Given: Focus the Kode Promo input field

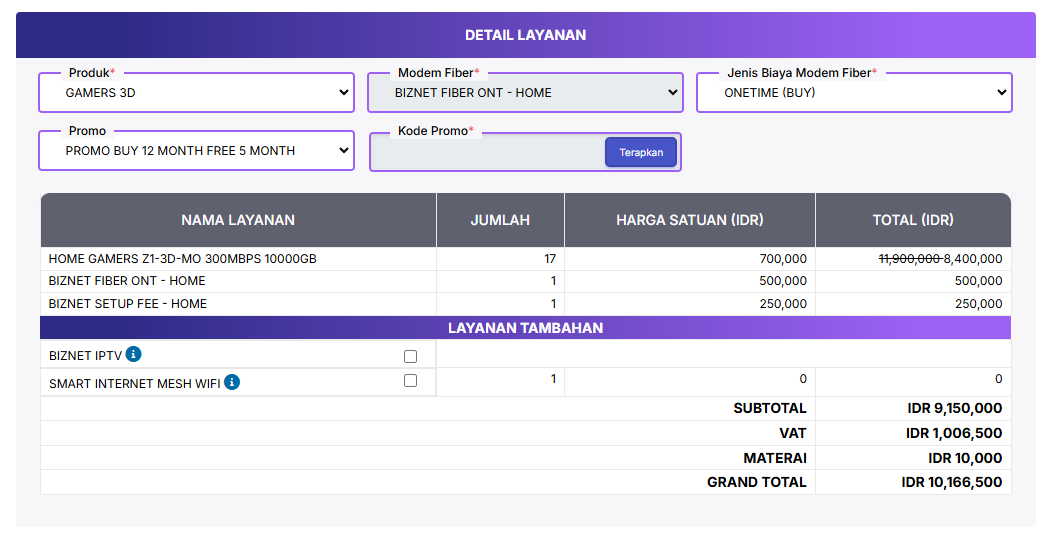Looking at the screenshot, I should 488,152.
